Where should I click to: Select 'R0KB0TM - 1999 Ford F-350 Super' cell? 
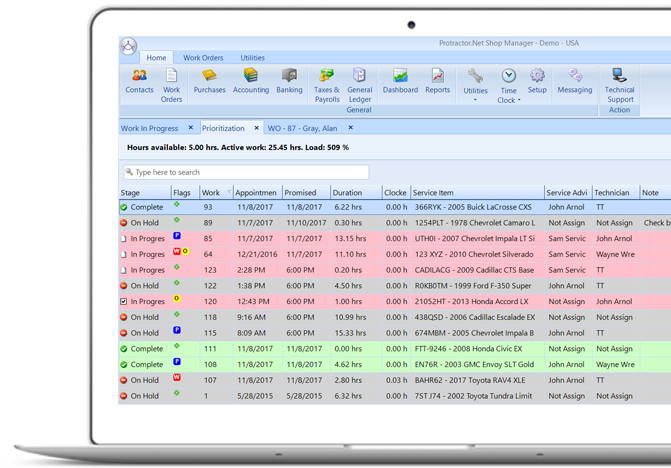[477, 286]
